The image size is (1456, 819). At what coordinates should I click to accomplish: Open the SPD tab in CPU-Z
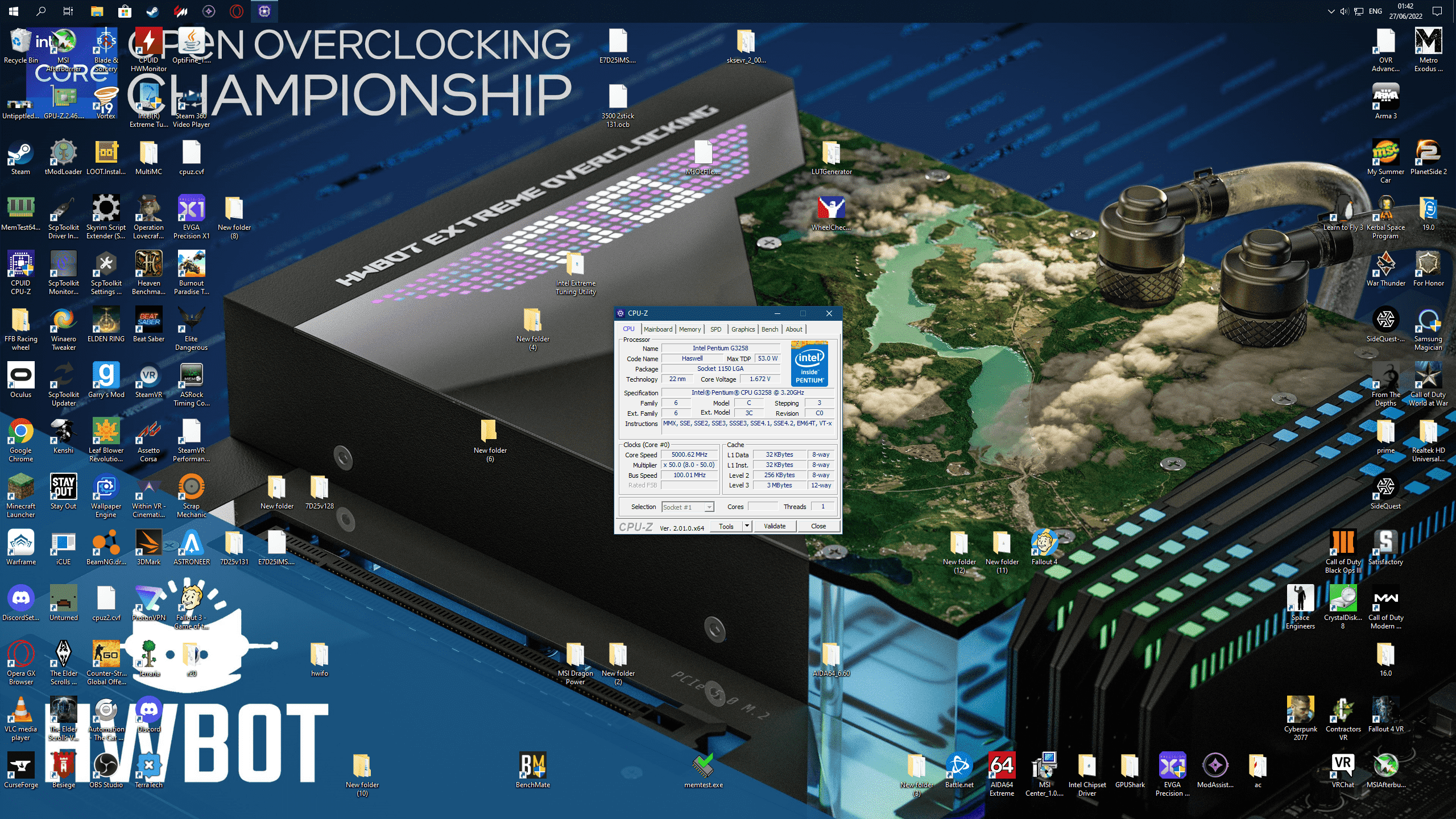[x=715, y=329]
